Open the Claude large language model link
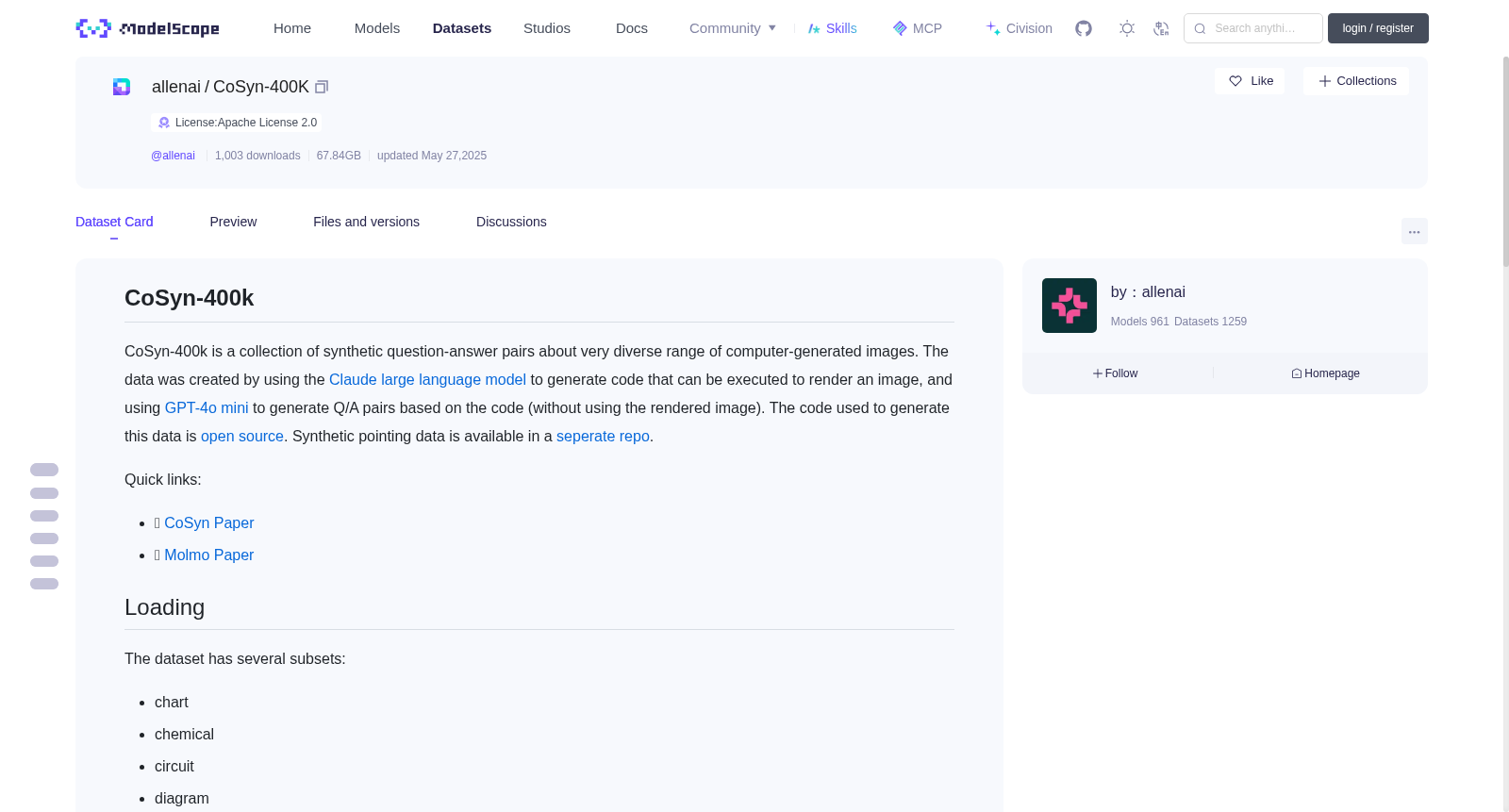Viewport: 1509px width, 812px height. [x=427, y=379]
